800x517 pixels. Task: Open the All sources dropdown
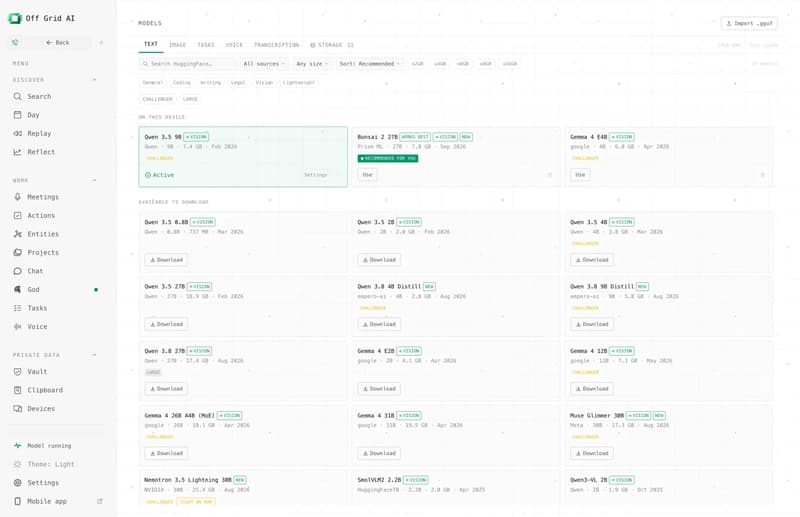(x=264, y=64)
